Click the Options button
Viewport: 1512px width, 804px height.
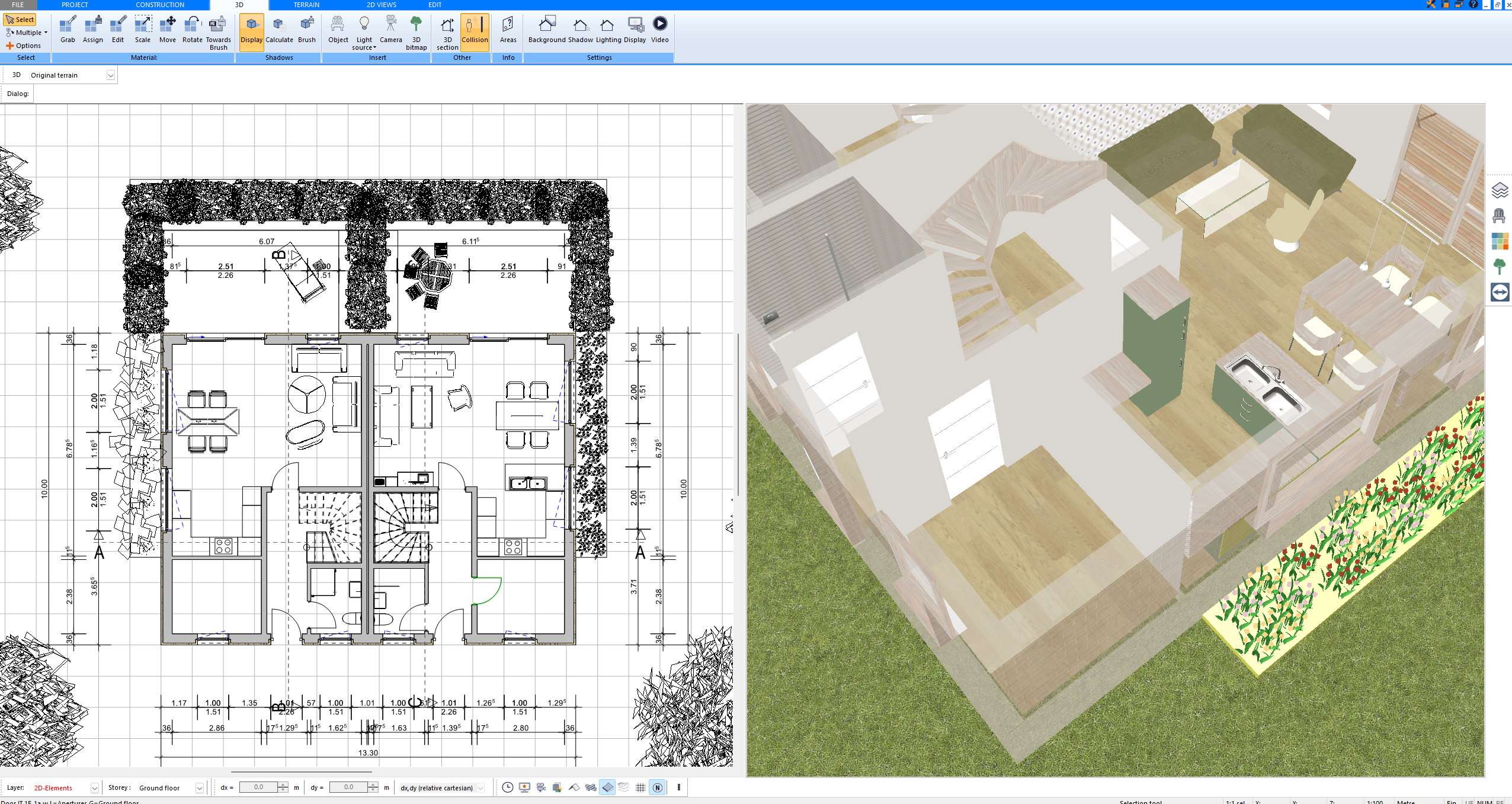click(24, 46)
